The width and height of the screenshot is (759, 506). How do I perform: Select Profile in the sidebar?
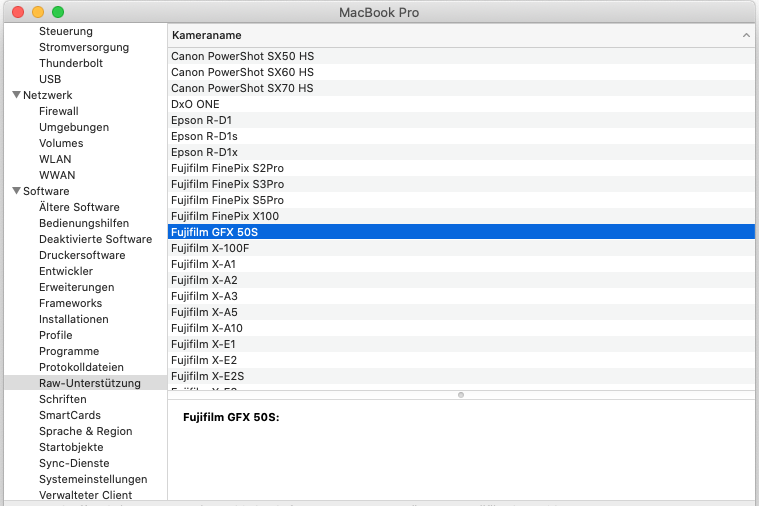point(56,335)
